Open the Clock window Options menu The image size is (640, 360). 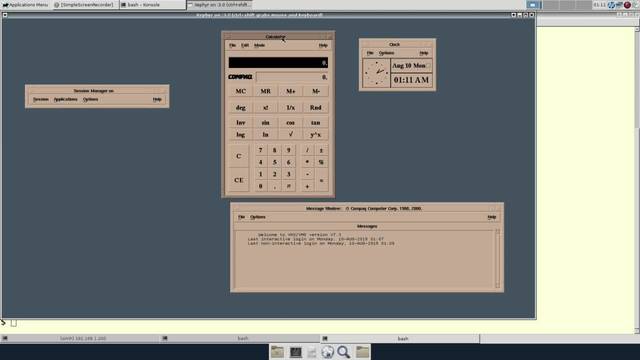click(x=386, y=53)
